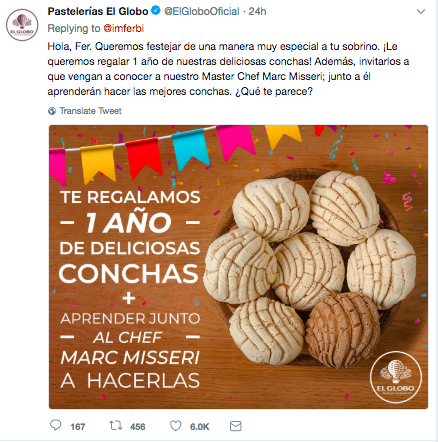This screenshot has height=442, width=438.
Task: Click the reply speech bubble icon
Action: [x=56, y=425]
